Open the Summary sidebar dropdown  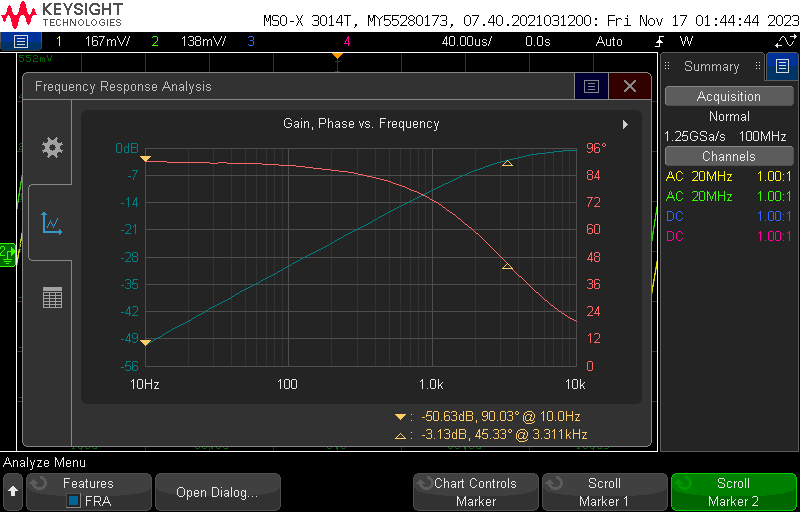pyautogui.click(x=711, y=67)
